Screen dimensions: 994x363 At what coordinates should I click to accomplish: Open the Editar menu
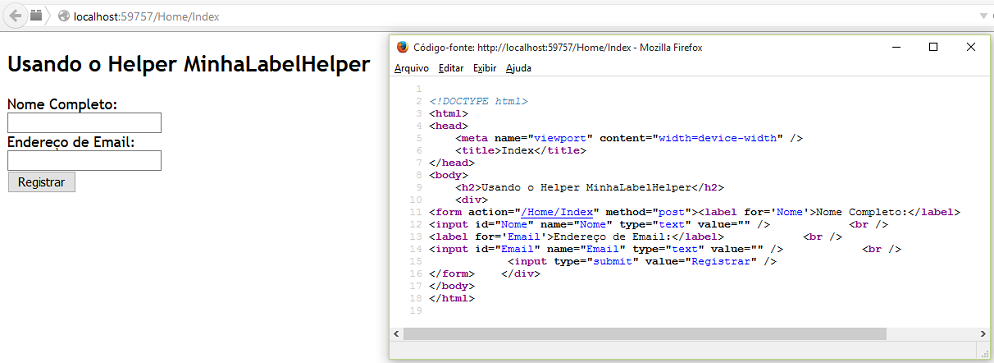tap(451, 68)
